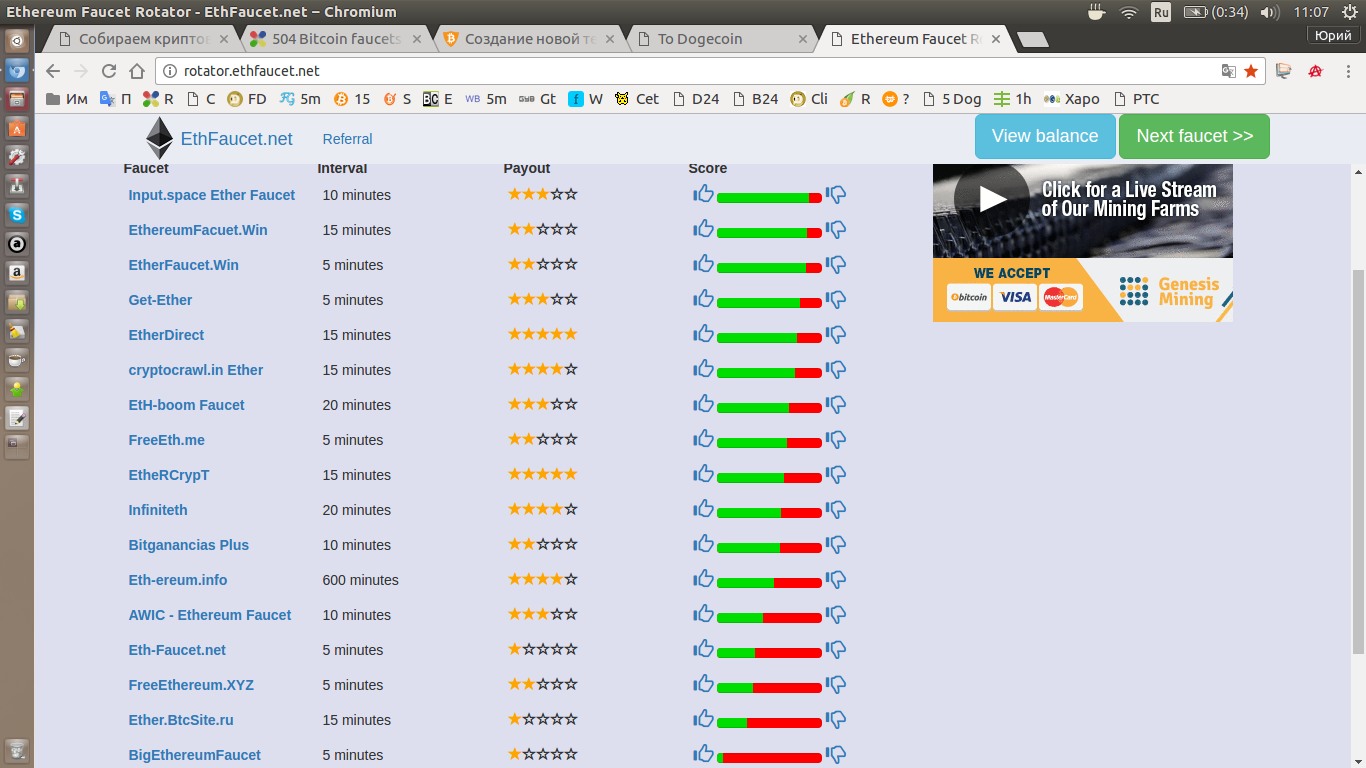The width and height of the screenshot is (1366, 768).
Task: Open the clock 11:07 menu
Action: pyautogui.click(x=1311, y=12)
